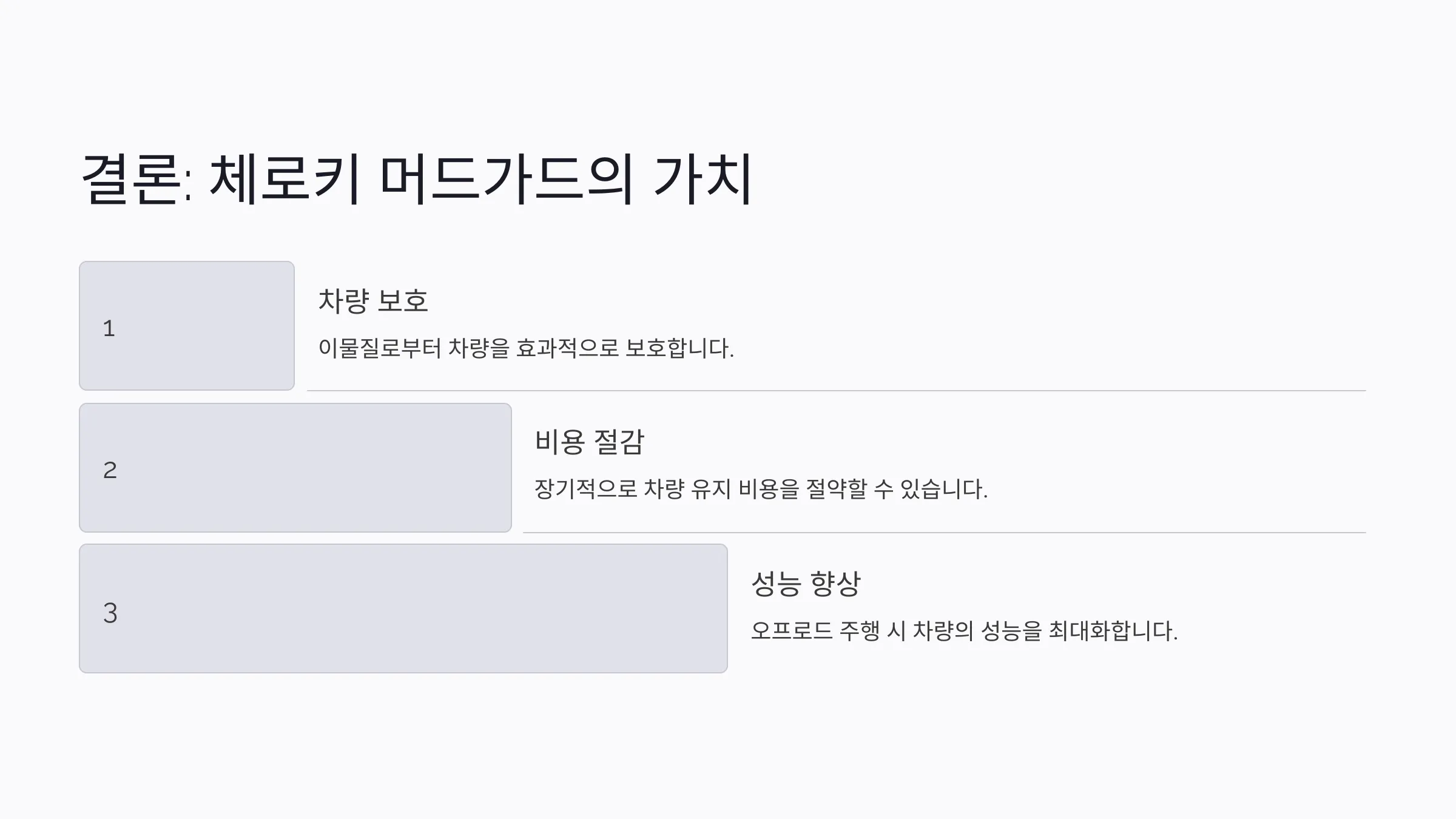
Task: Click the '비용 절감' heading
Action: click(x=589, y=442)
